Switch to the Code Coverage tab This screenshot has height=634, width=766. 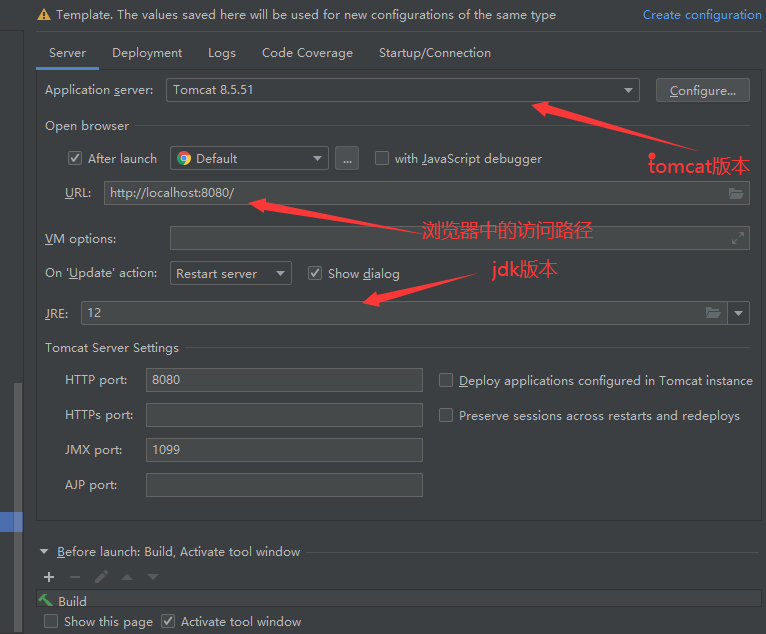(307, 53)
